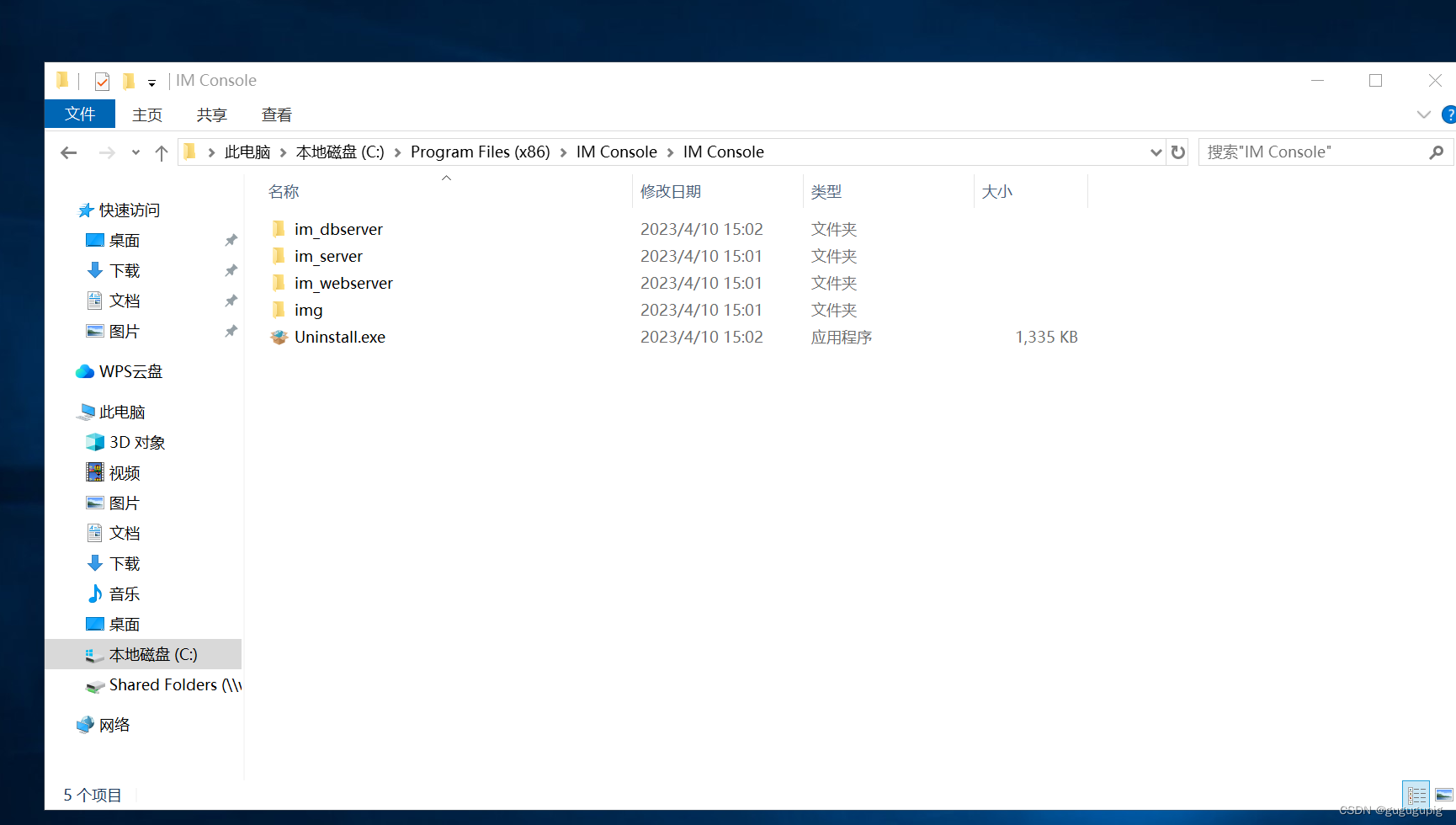Open the Quick Access Toolbar customize arrow

tap(151, 82)
